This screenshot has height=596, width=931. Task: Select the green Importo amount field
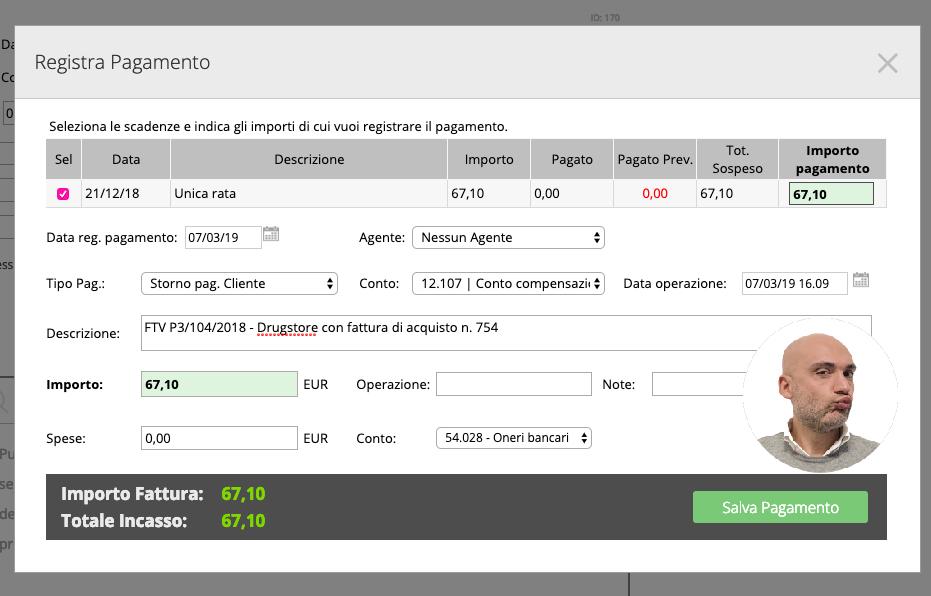(x=219, y=384)
